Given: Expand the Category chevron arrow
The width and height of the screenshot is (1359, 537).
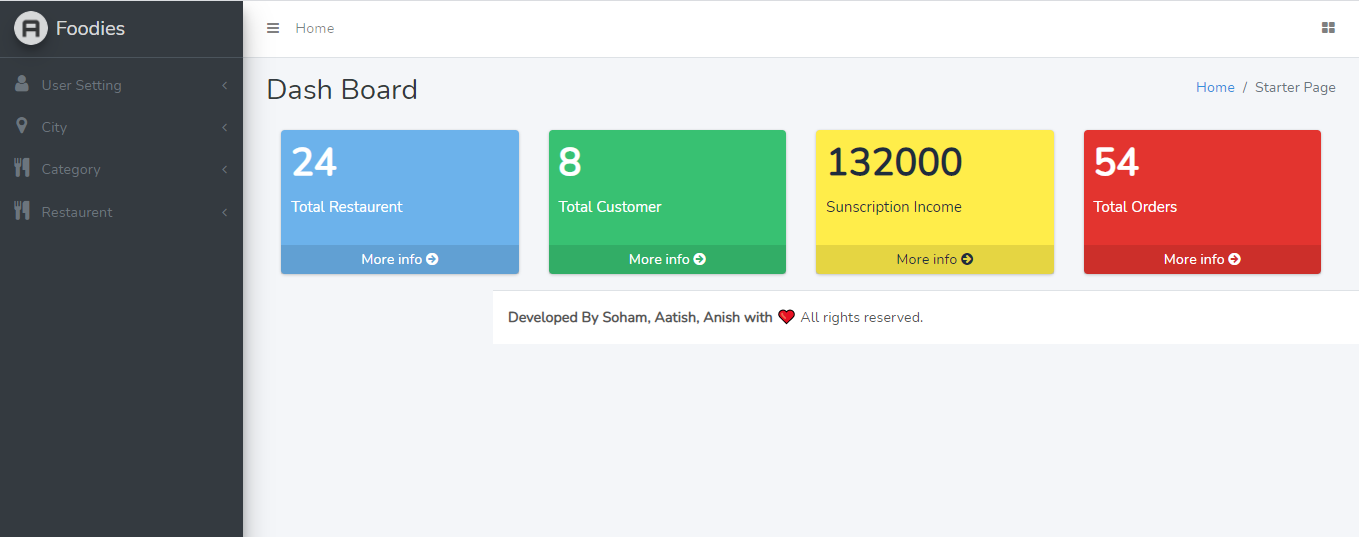Looking at the screenshot, I should coord(225,170).
